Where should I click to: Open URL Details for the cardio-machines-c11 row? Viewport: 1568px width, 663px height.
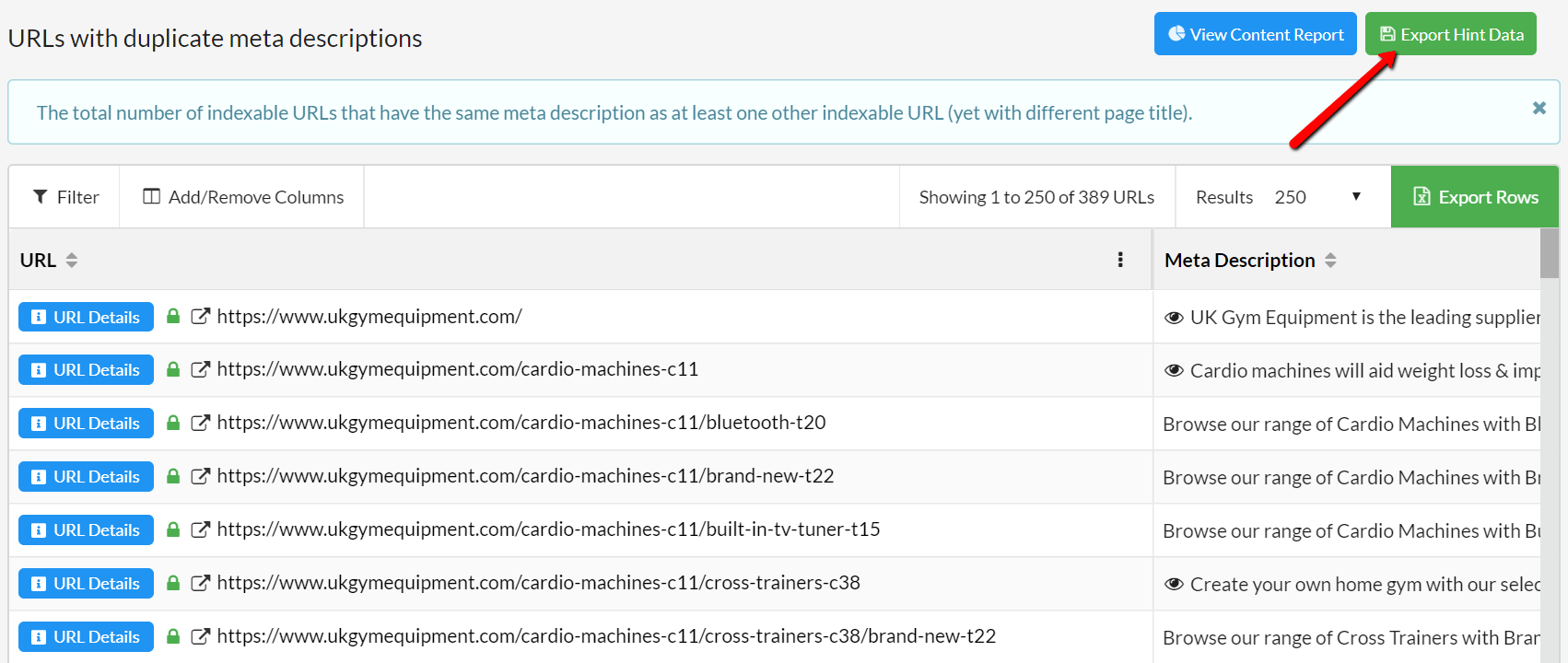point(86,370)
